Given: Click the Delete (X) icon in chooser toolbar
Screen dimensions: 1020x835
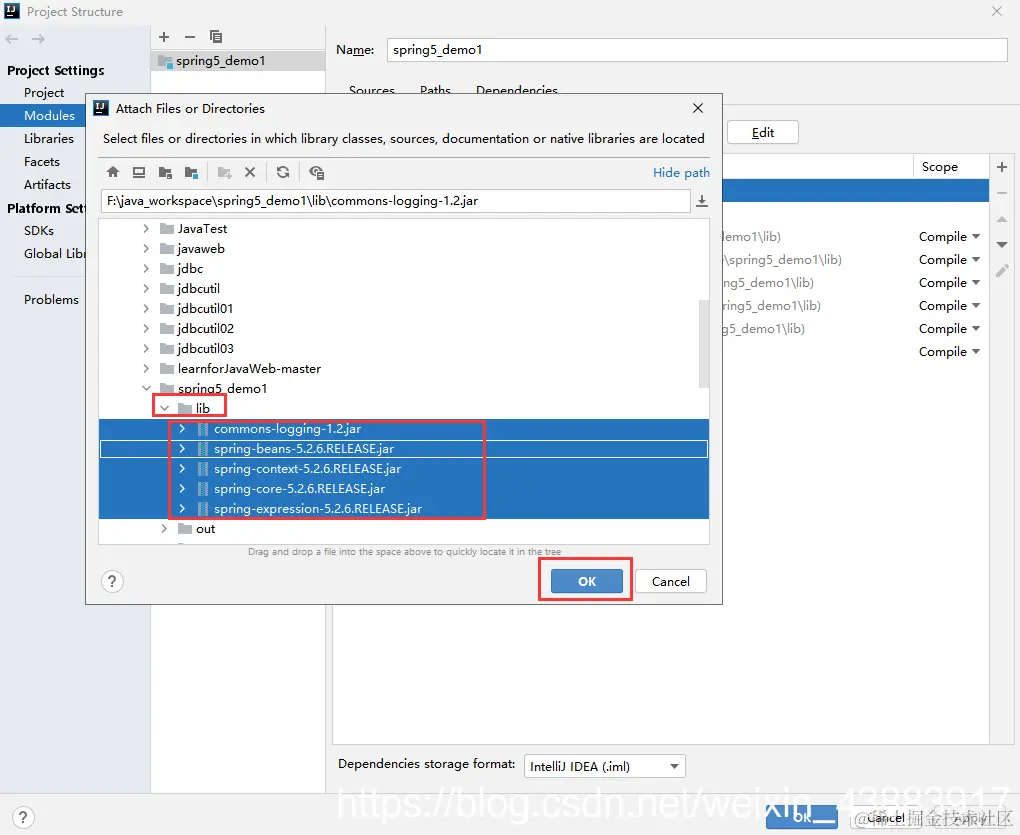Looking at the screenshot, I should coord(250,172).
